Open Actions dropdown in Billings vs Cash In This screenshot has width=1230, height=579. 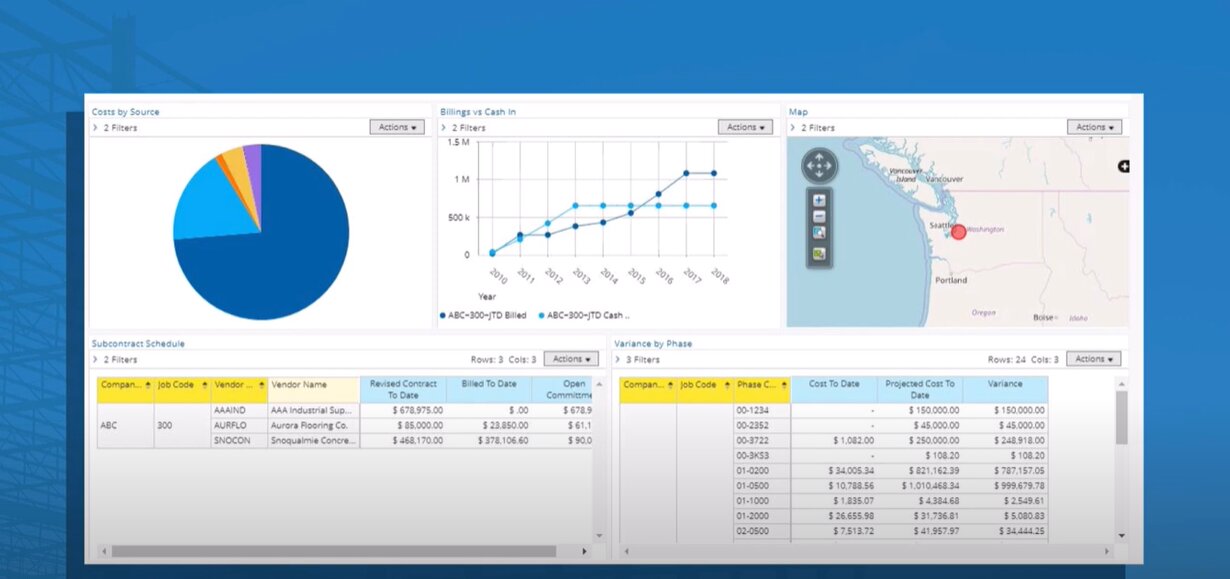click(x=745, y=127)
